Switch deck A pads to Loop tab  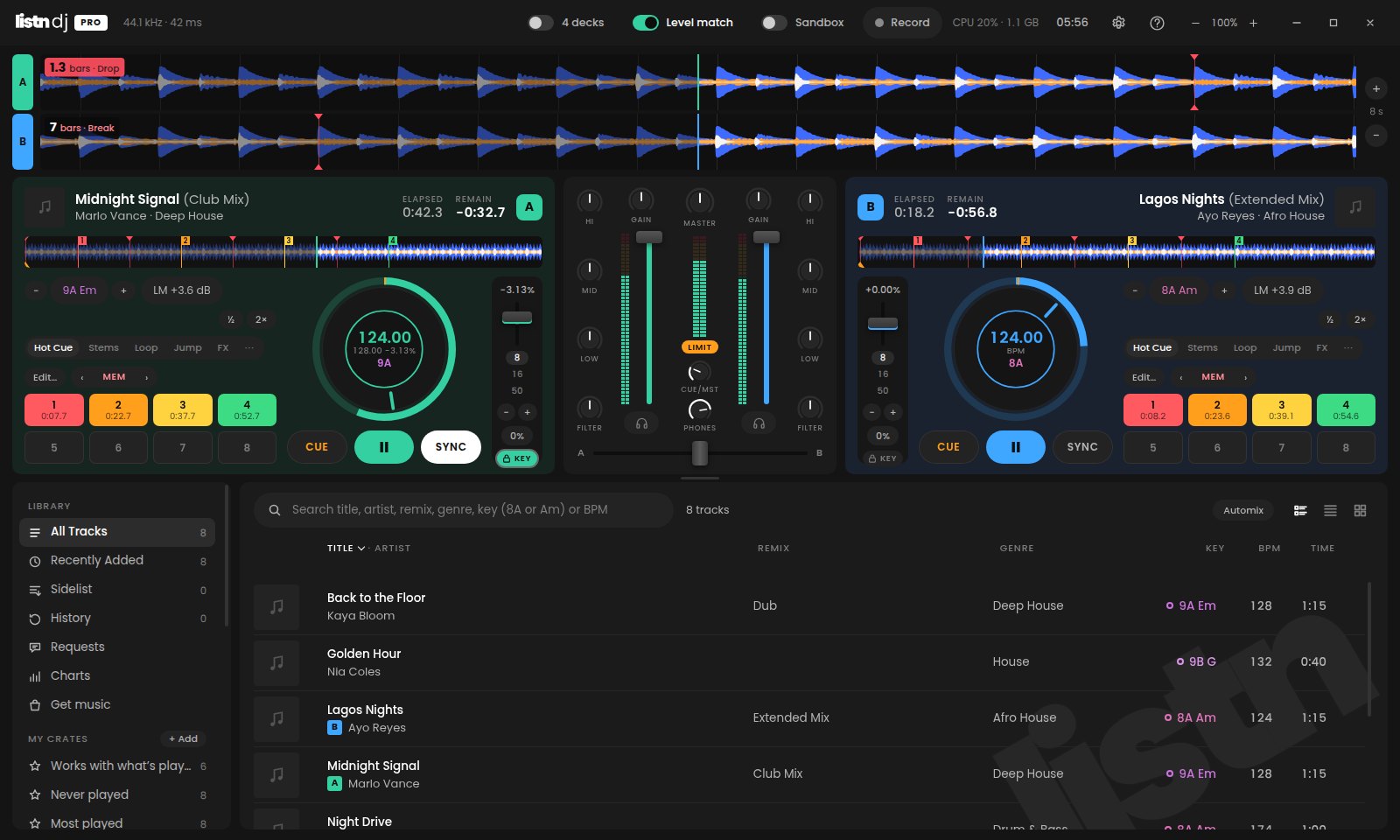pos(146,348)
